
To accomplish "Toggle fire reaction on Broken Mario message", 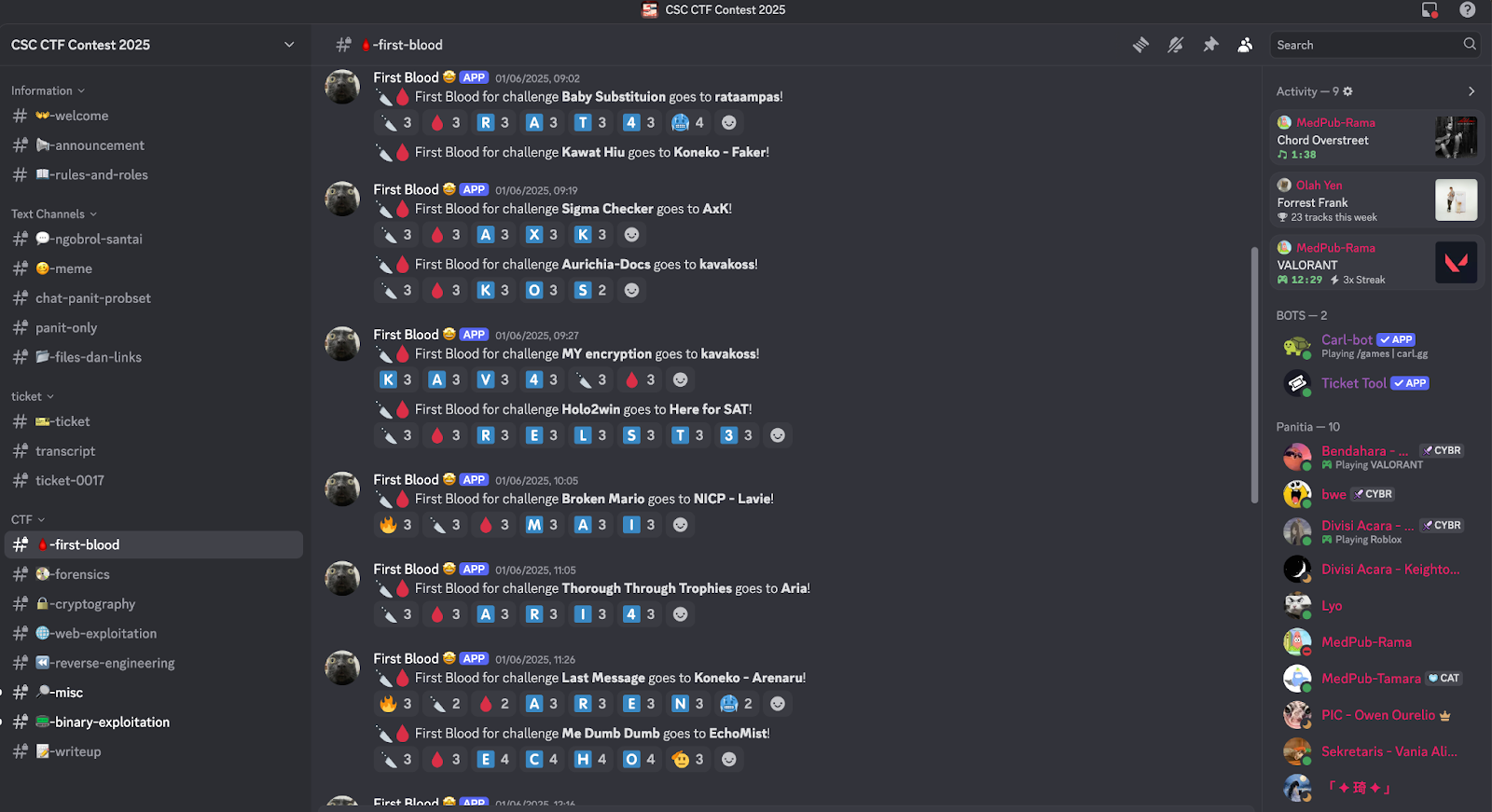I will 396,526.
